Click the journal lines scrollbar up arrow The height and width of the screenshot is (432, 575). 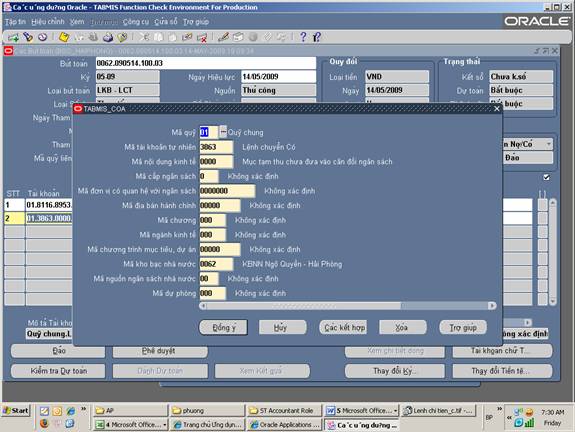coord(553,202)
